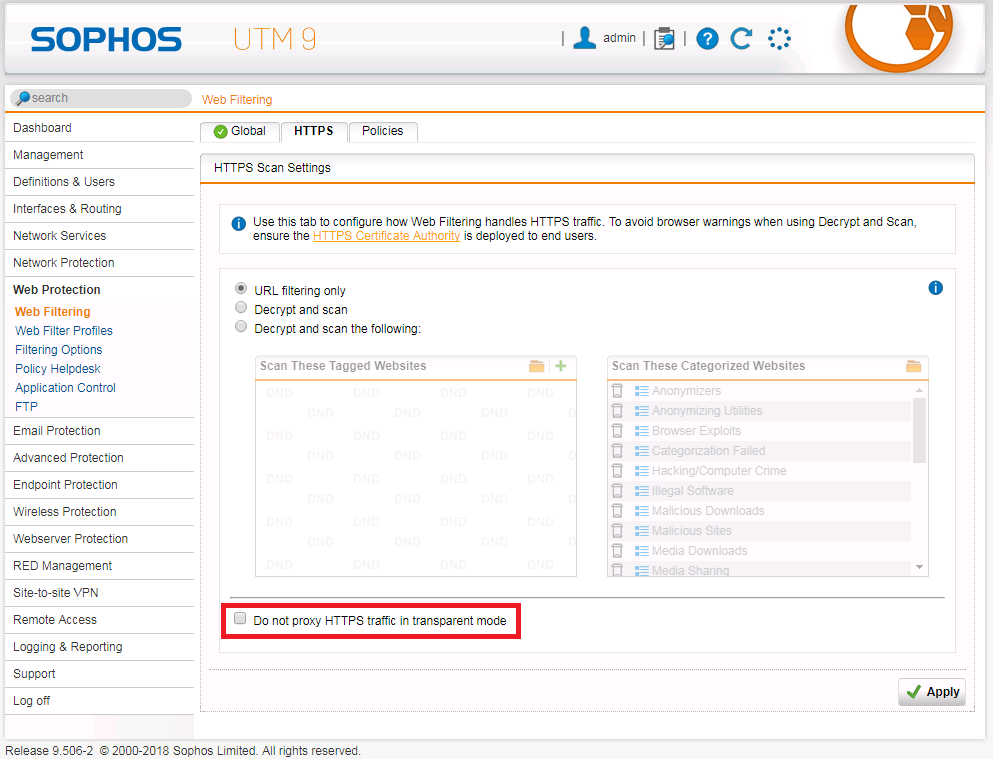Screen dimensions: 993x759
Task: Remove Malicious Downloads using its trash icon
Action: coord(617,511)
